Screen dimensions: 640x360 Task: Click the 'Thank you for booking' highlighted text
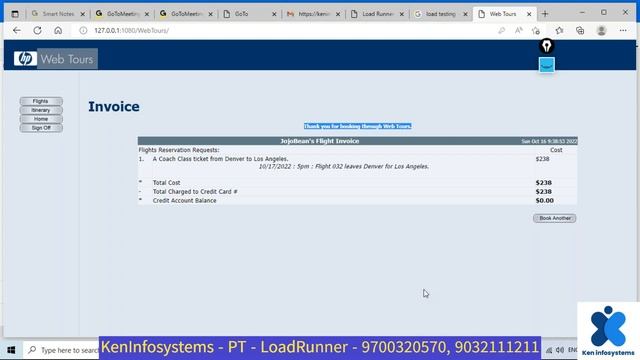358,126
